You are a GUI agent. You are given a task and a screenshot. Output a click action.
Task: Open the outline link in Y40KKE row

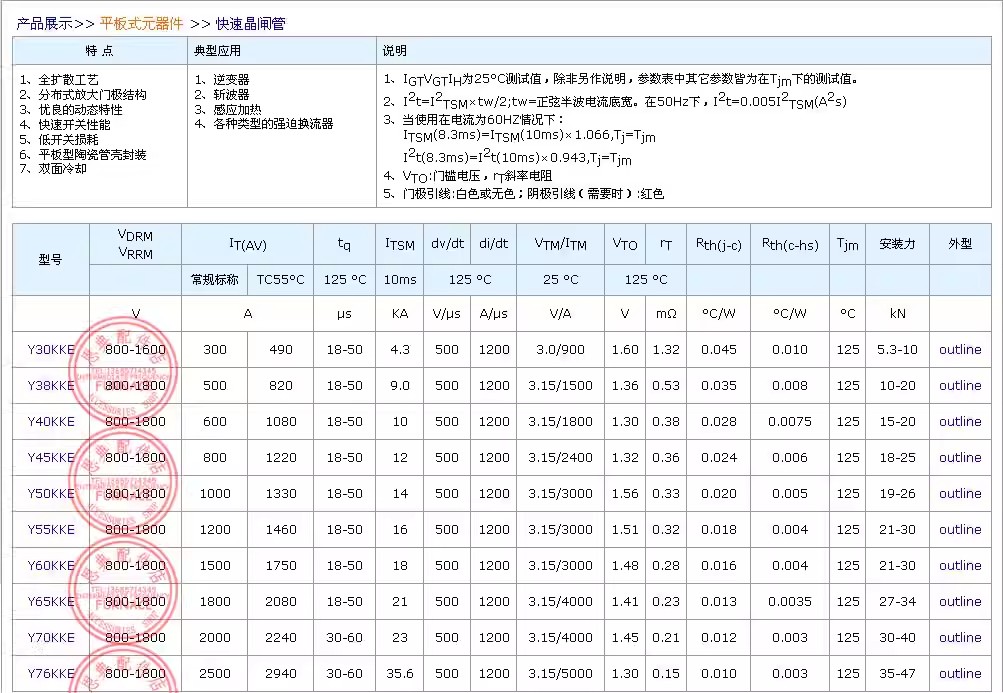tap(960, 422)
